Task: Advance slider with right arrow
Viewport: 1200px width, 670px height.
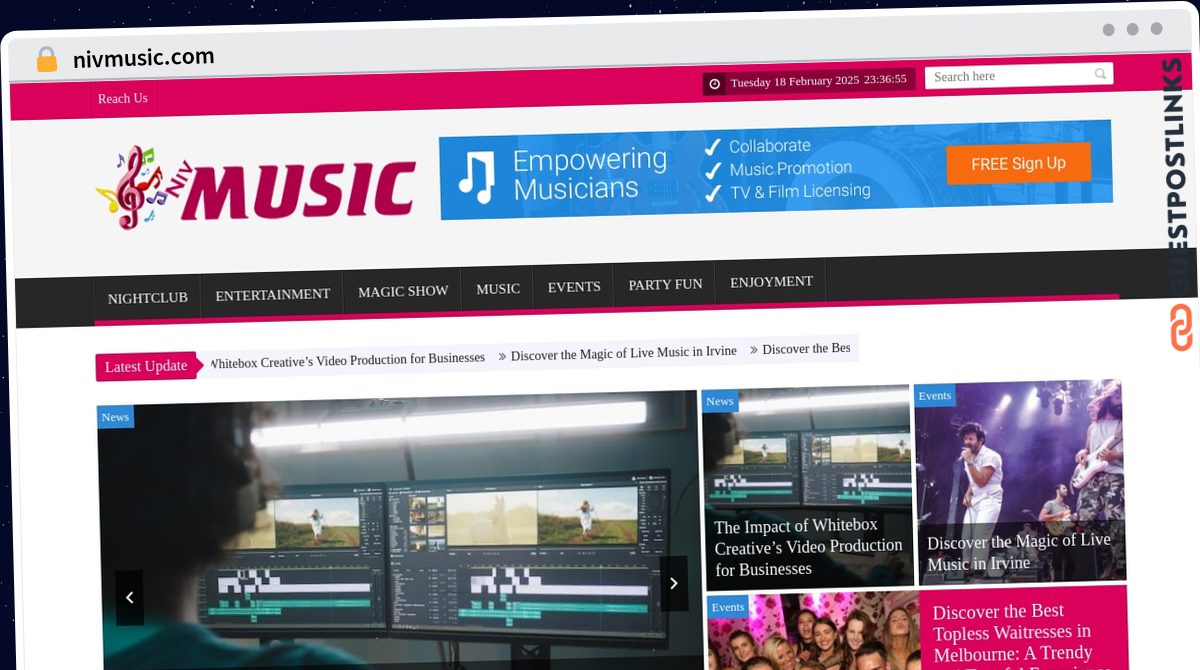Action: 673,583
